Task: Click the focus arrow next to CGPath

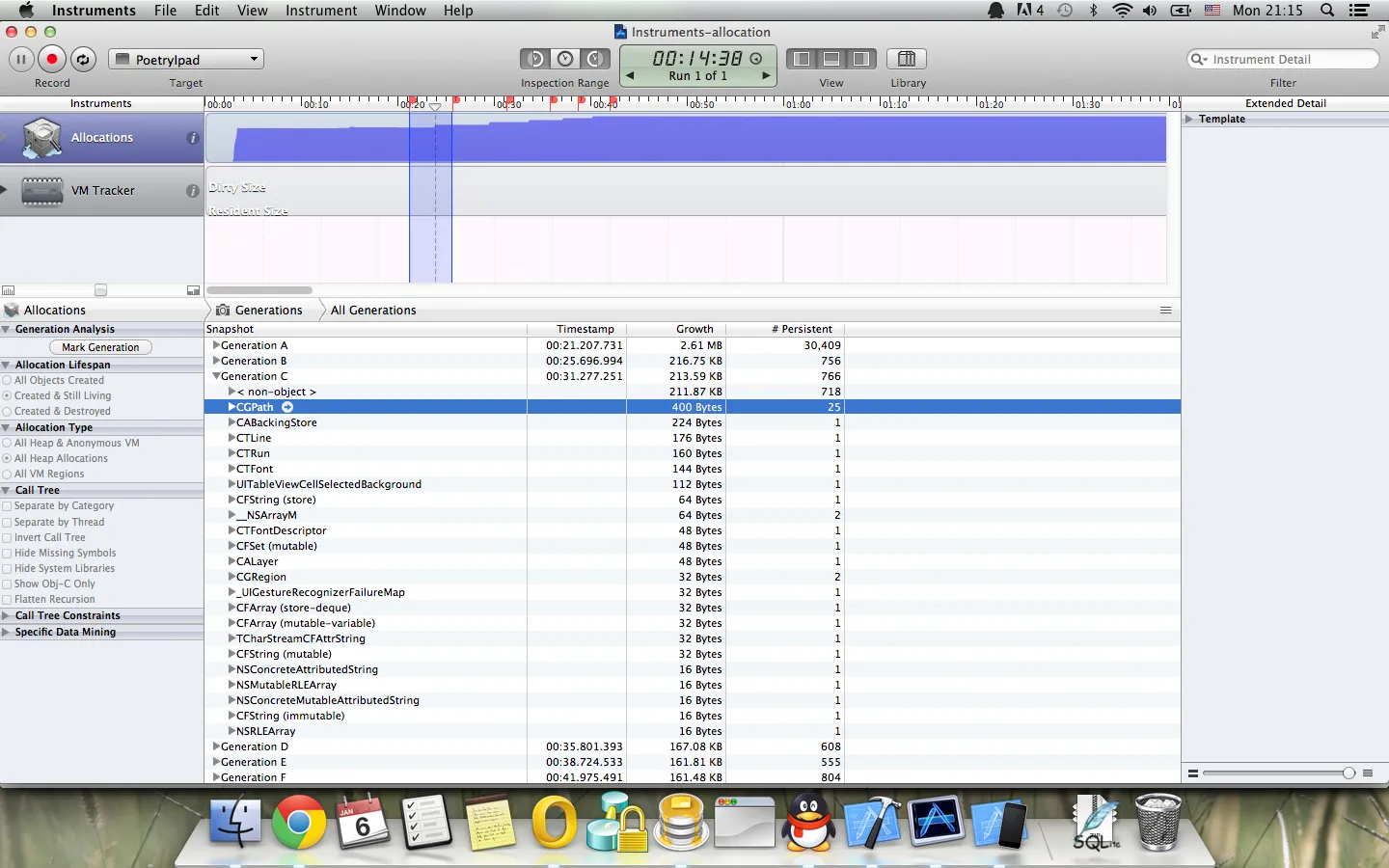Action: tap(287, 407)
